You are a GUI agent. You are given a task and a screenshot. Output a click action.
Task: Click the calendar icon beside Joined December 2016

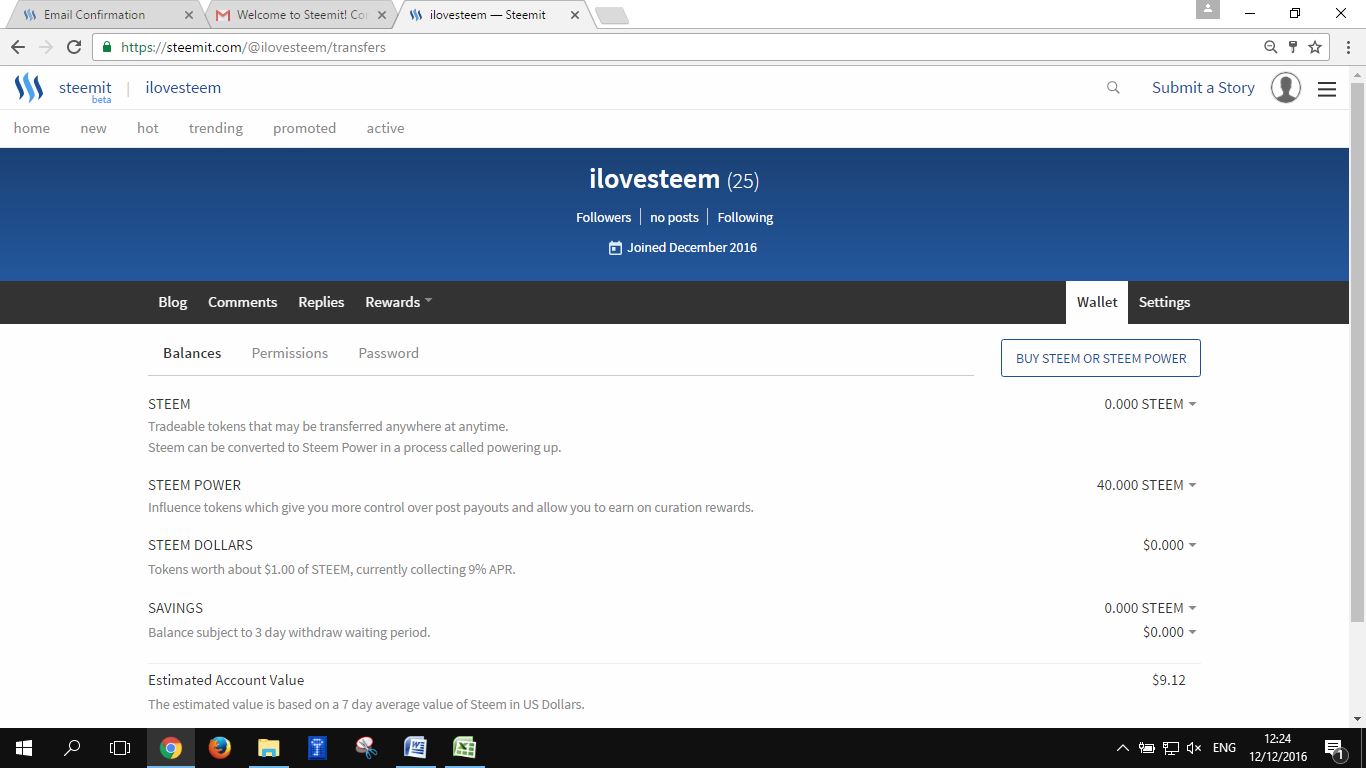615,248
